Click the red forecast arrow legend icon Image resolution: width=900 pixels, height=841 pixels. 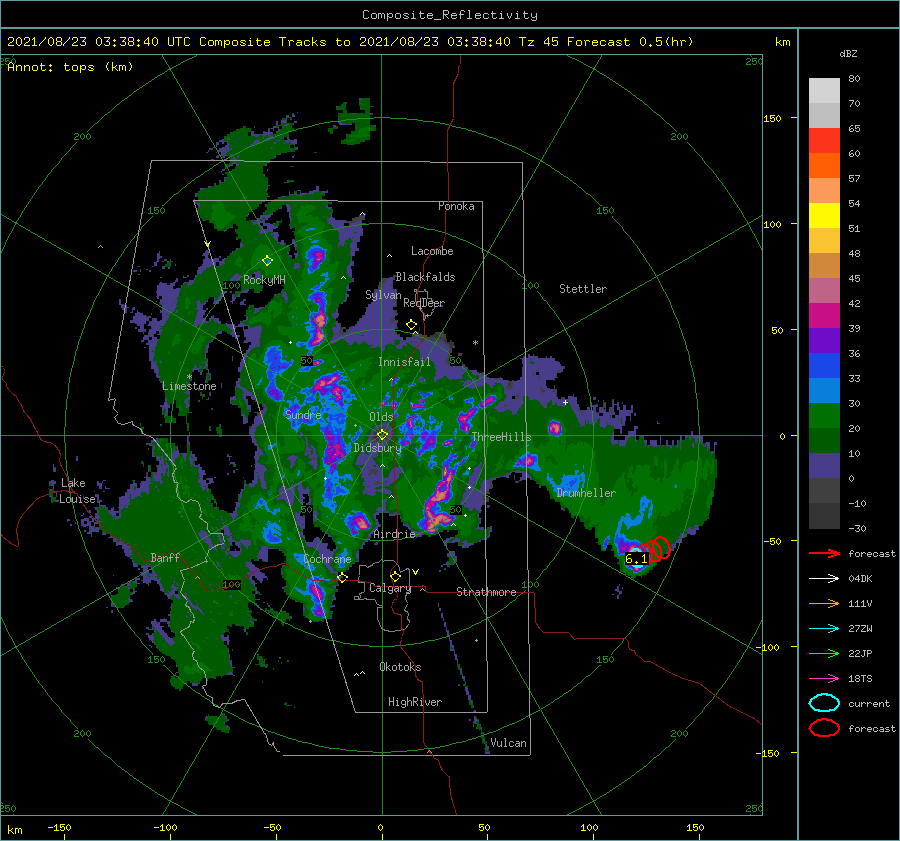click(824, 553)
